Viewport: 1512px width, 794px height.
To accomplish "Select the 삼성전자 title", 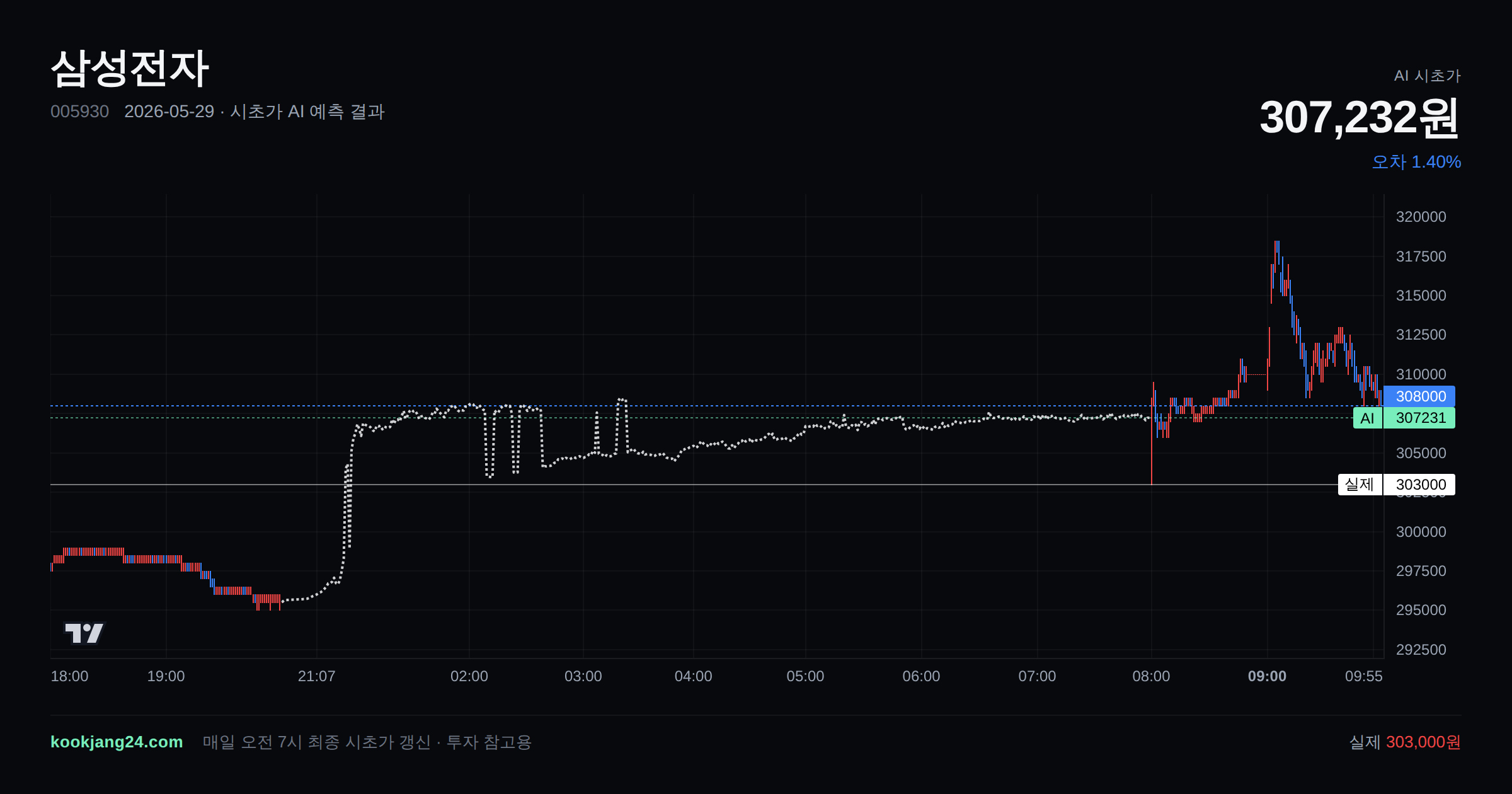I will point(130,68).
